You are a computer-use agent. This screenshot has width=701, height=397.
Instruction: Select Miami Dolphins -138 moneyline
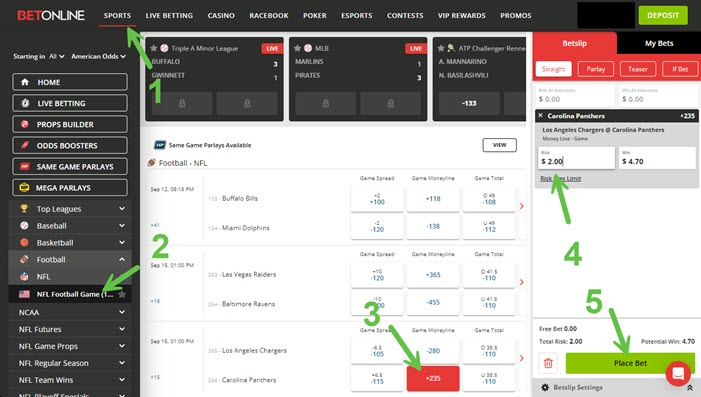[433, 226]
